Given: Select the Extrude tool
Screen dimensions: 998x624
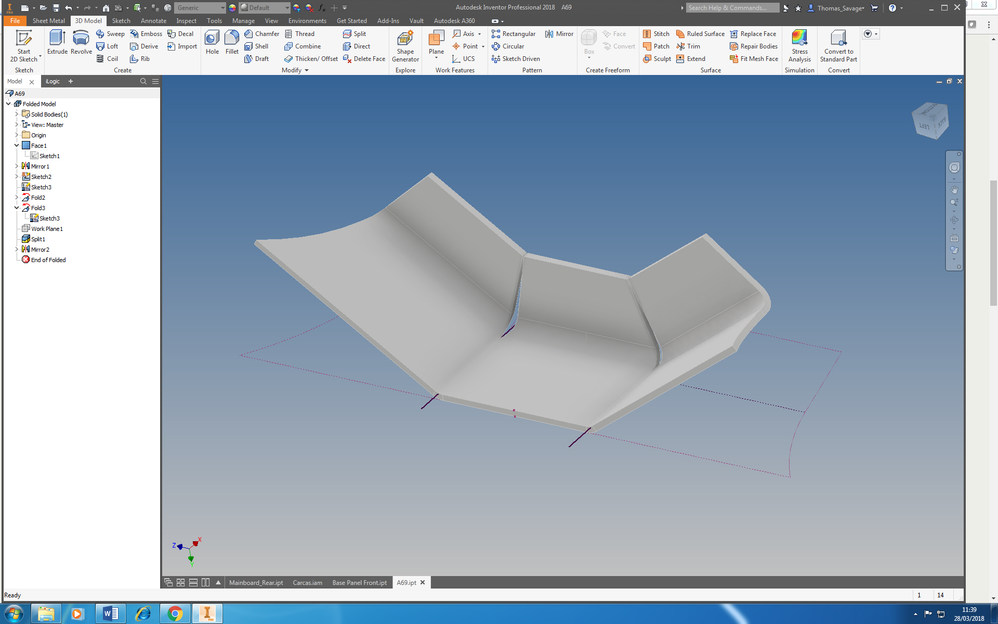Looking at the screenshot, I should point(57,42).
